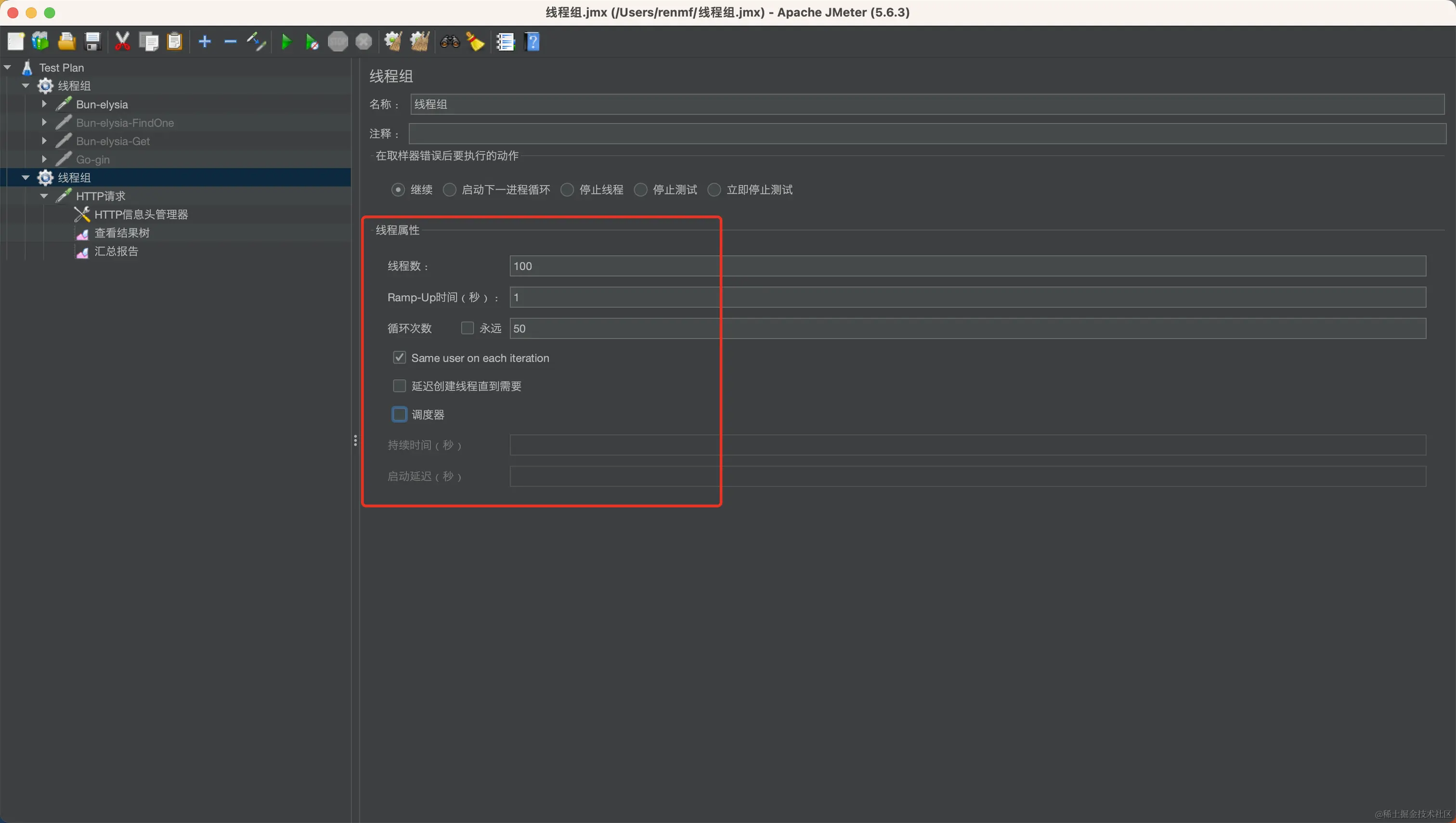Select 汇总报告 listener in the tree
Image resolution: width=1456 pixels, height=823 pixels.
point(116,251)
